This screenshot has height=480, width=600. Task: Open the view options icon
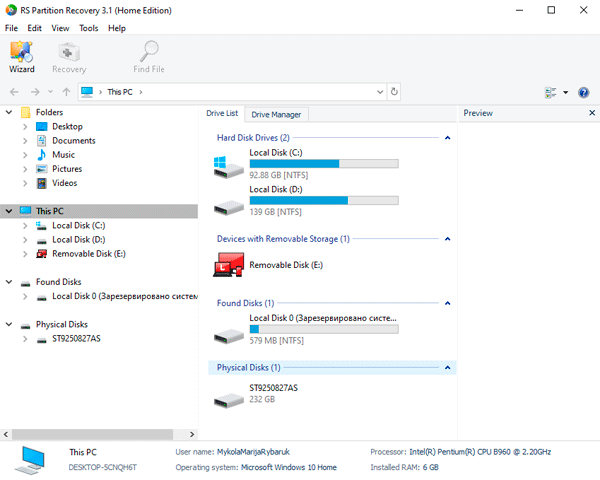point(551,92)
